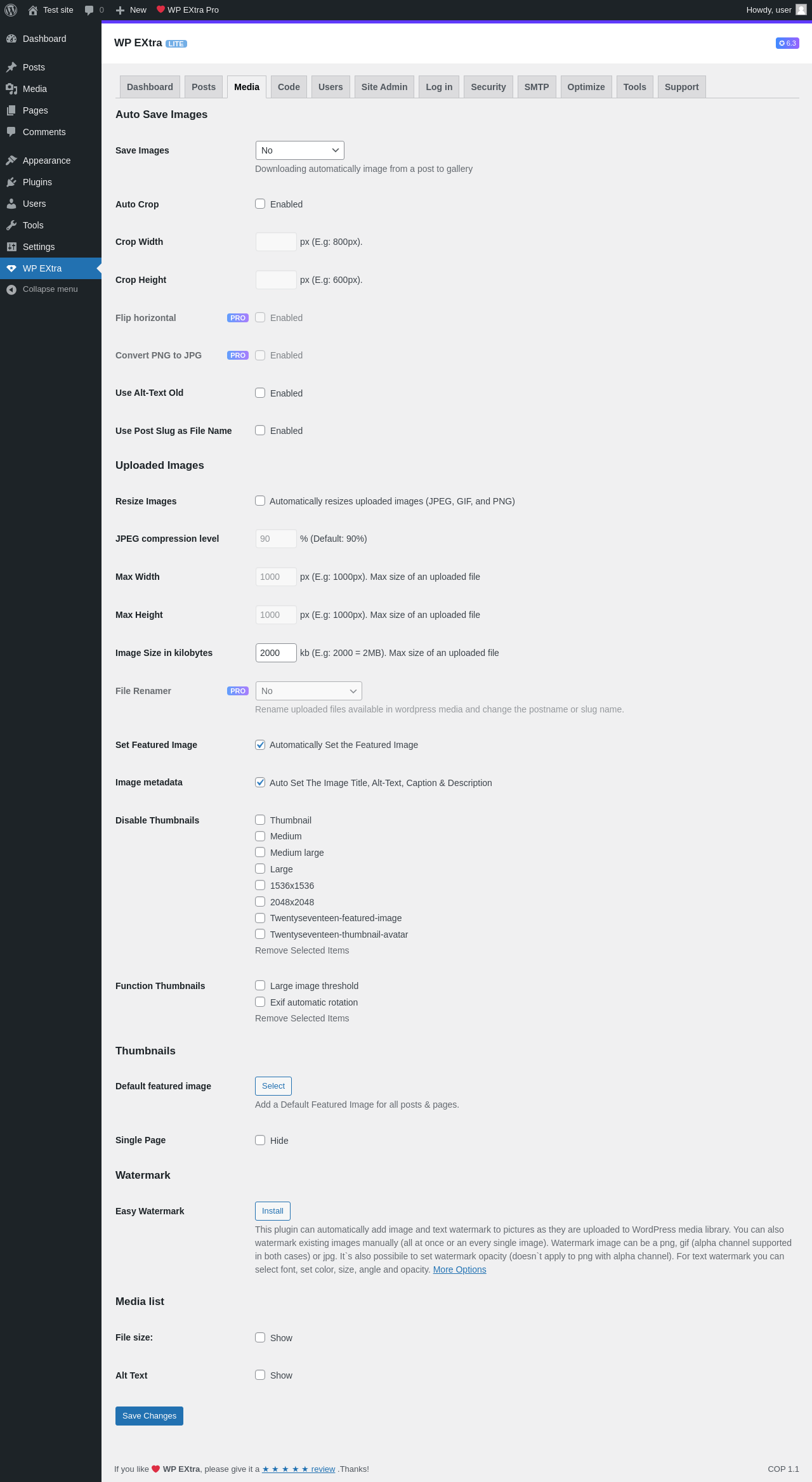812x1482 pixels.
Task: Click the Image Size in kilobytes field
Action: (x=276, y=653)
